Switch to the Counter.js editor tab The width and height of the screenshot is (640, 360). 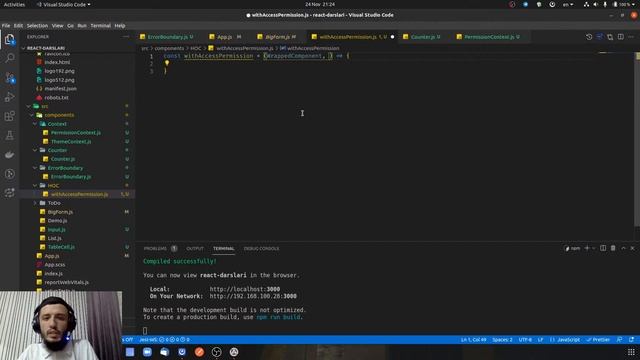tap(423, 37)
